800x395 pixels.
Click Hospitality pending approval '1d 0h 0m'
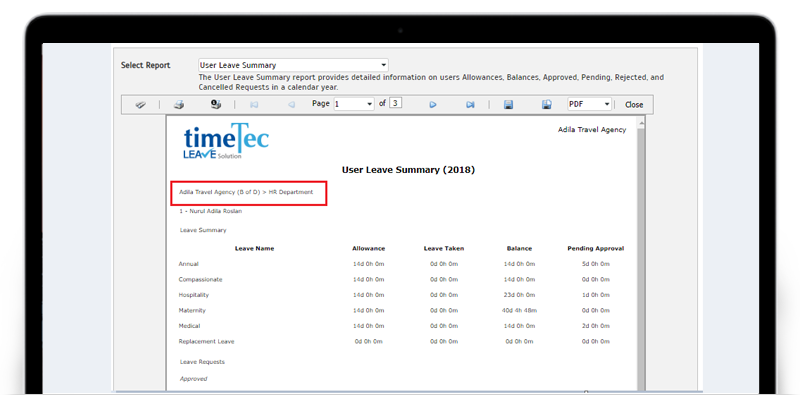(x=595, y=295)
